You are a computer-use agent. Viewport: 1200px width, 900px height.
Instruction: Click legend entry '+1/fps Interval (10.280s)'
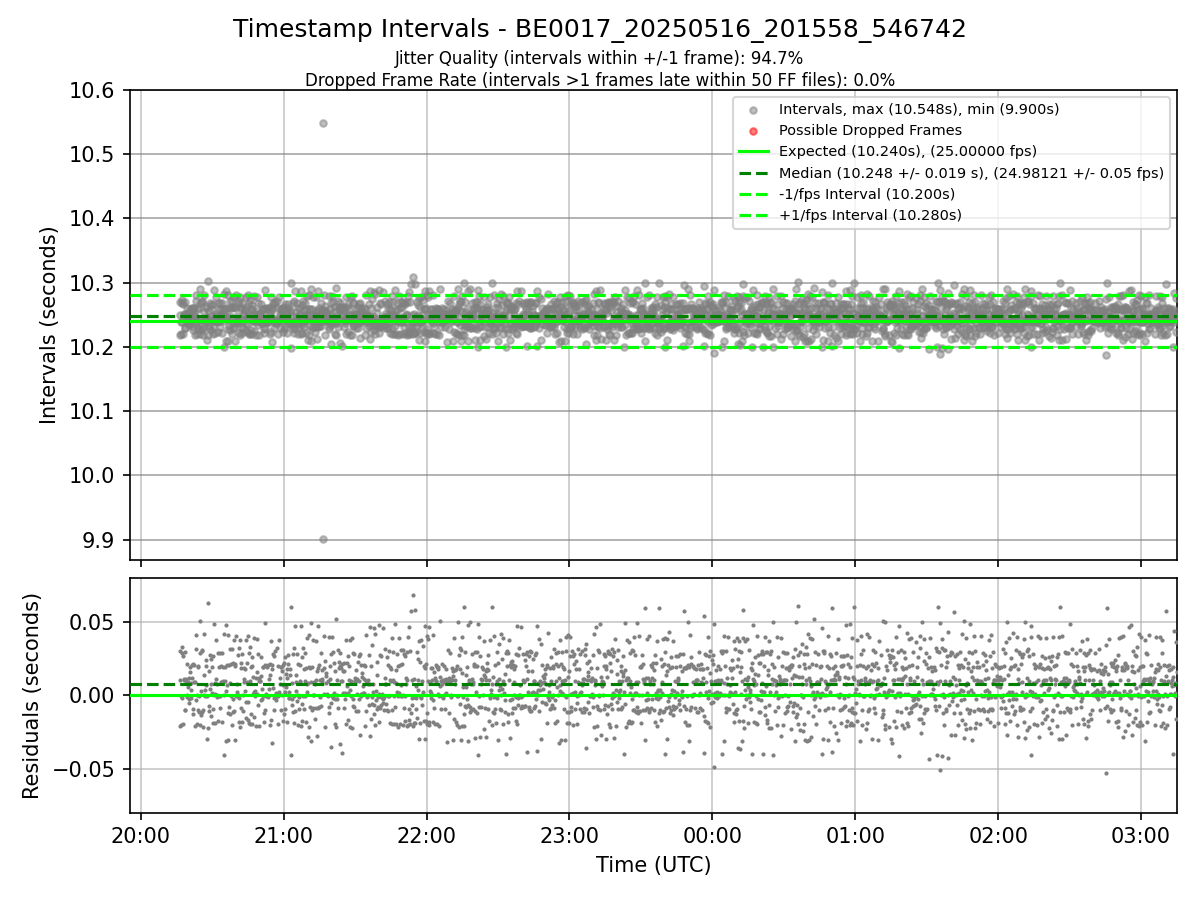tap(870, 215)
